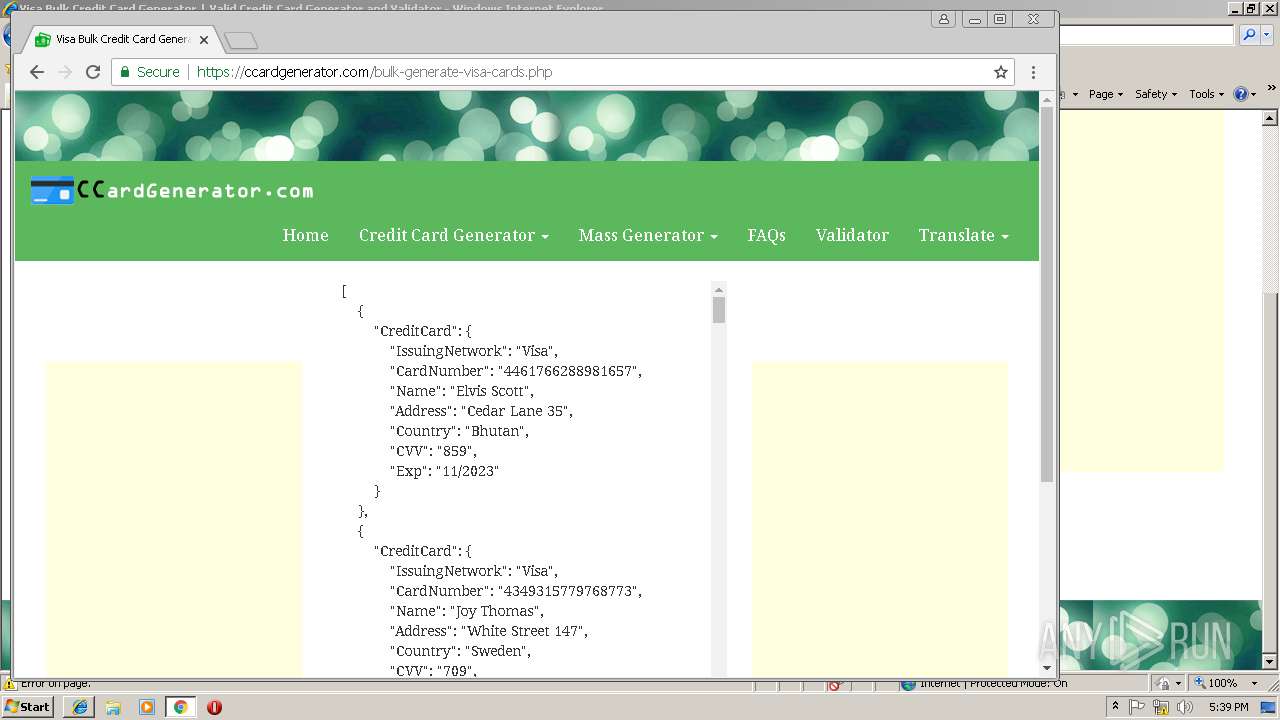Reload the page in Chrome
The height and width of the screenshot is (720, 1280).
click(93, 72)
